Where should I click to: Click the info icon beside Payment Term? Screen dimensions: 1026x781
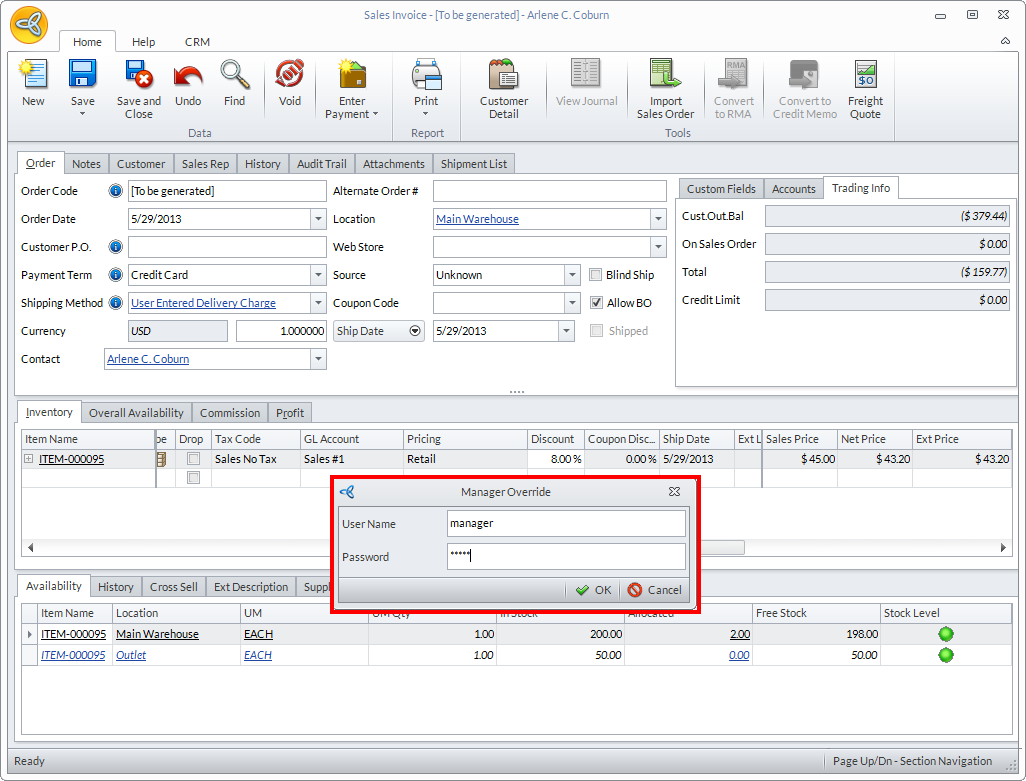point(116,275)
